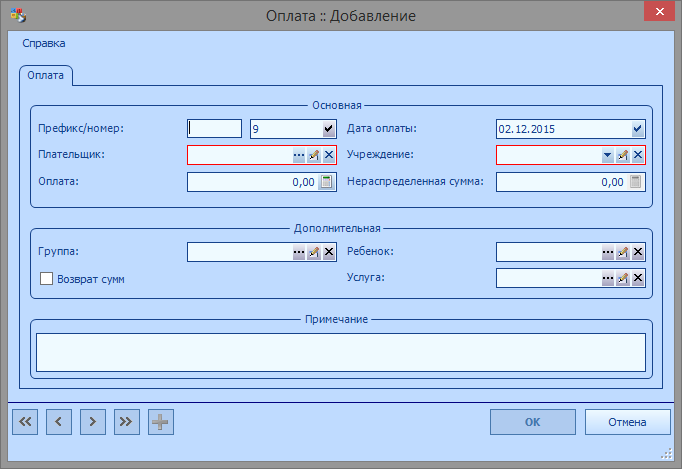Image resolution: width=682 pixels, height=469 pixels.
Task: Click the Примечание text area
Action: (x=341, y=352)
